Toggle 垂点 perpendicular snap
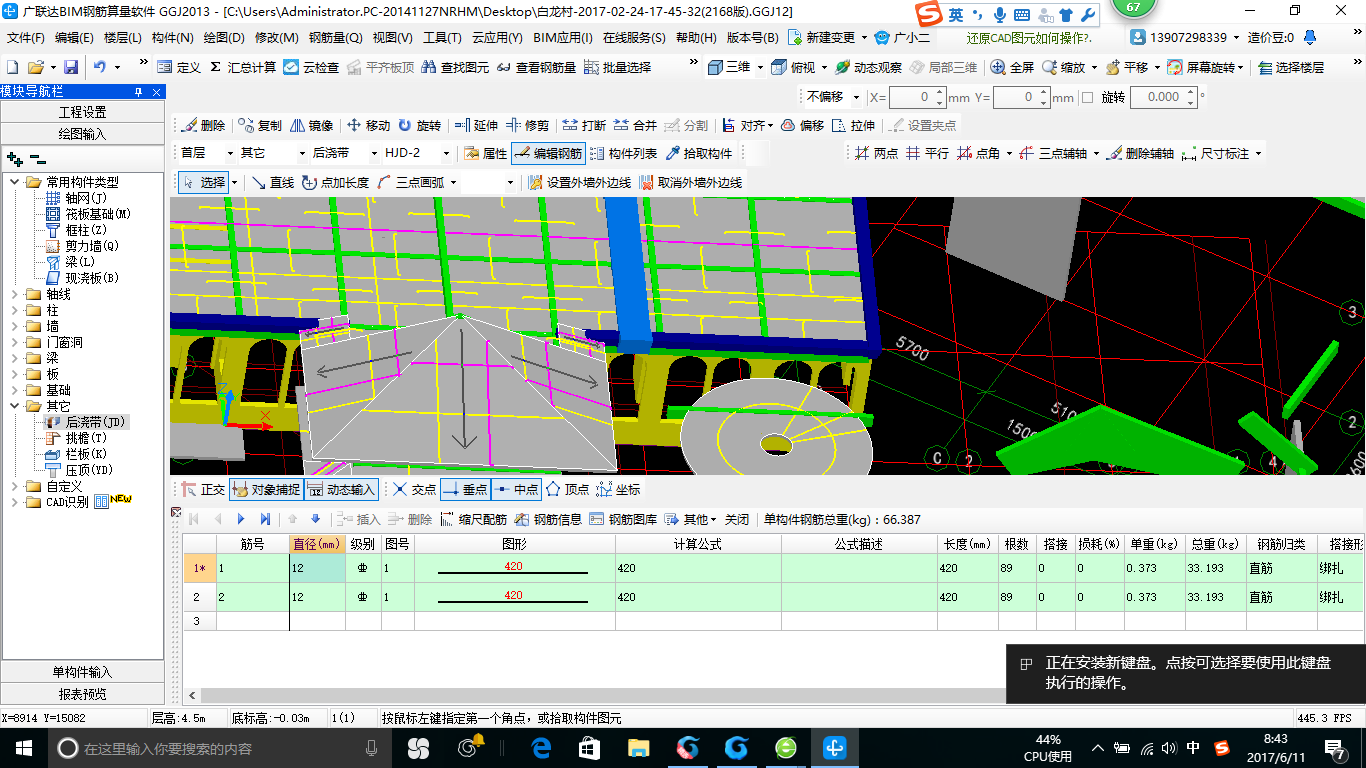 tap(465, 489)
